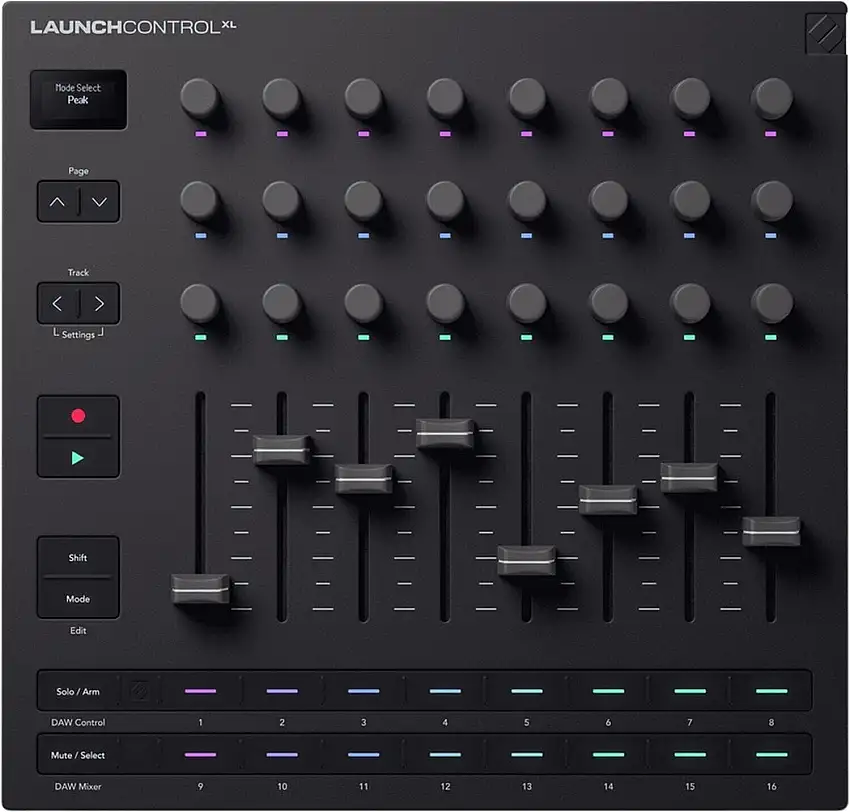Hit the red Record button
This screenshot has height=812, width=850.
(x=78, y=416)
